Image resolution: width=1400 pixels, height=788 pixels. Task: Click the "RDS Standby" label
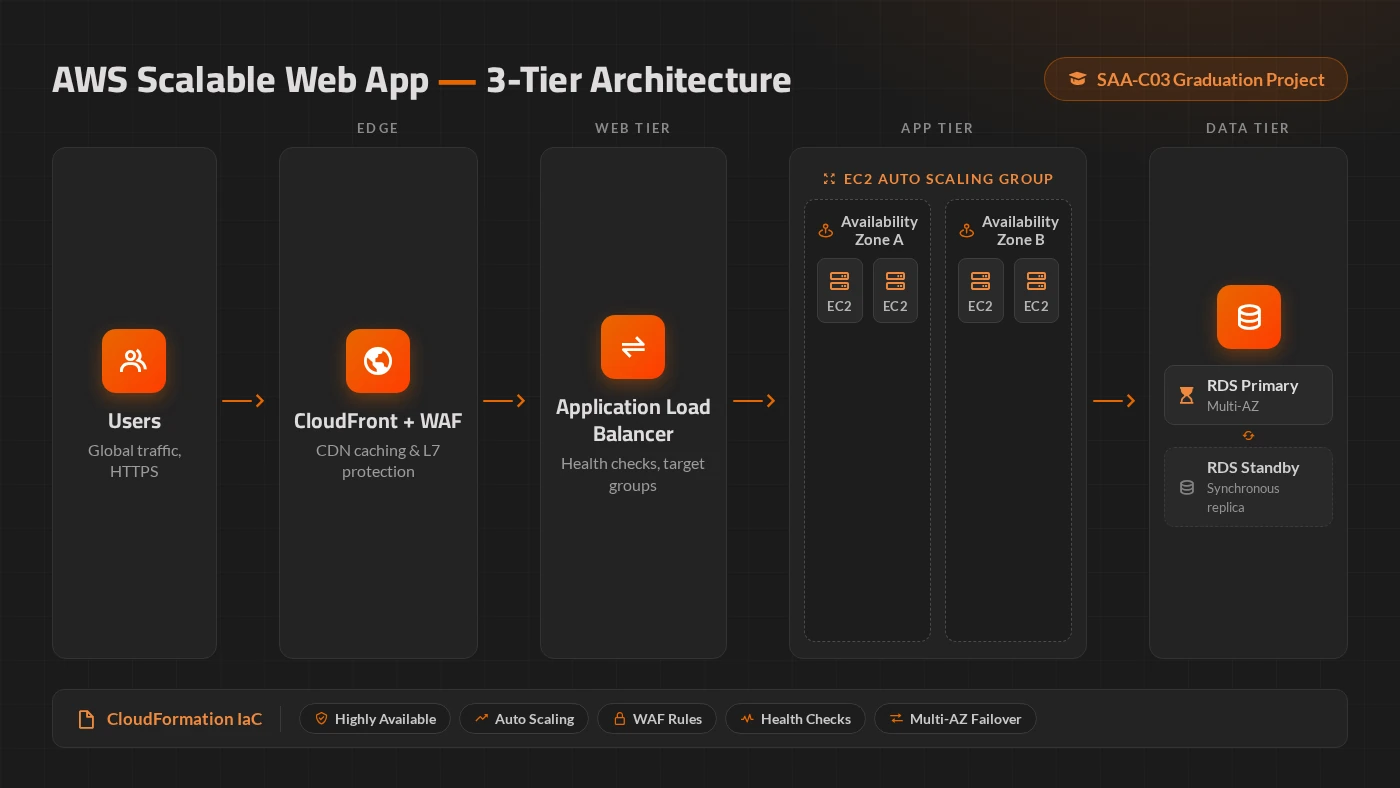point(1253,468)
